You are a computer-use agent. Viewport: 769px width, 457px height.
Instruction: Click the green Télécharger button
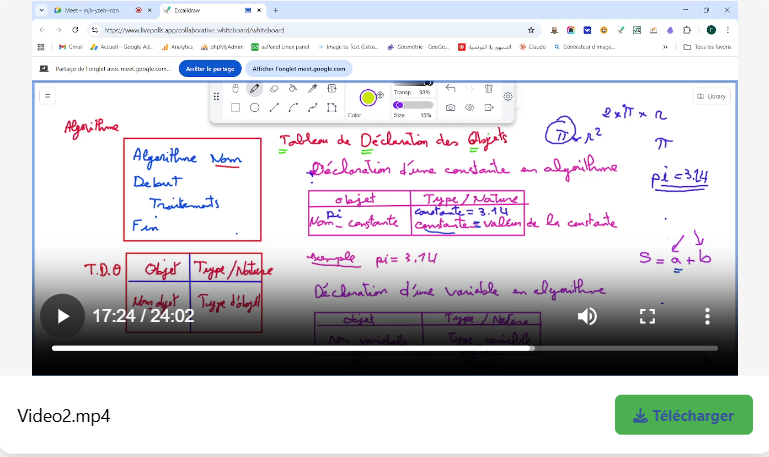(683, 415)
